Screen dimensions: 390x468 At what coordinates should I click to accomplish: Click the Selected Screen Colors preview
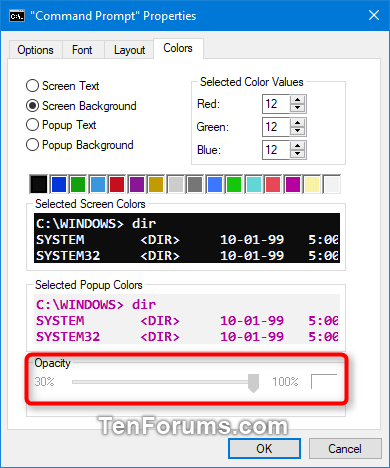coord(187,238)
